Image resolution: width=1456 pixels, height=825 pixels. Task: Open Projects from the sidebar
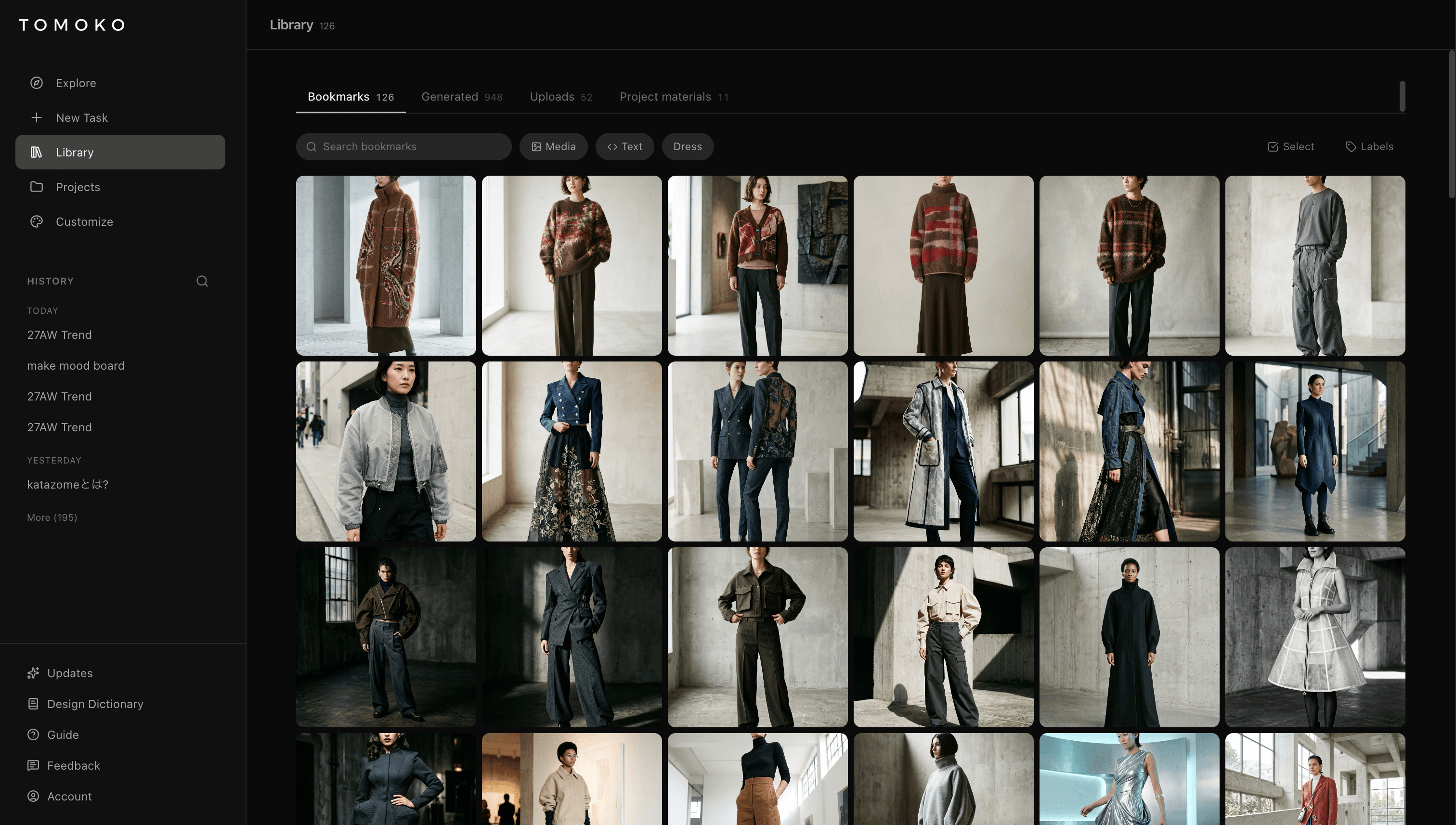point(120,186)
